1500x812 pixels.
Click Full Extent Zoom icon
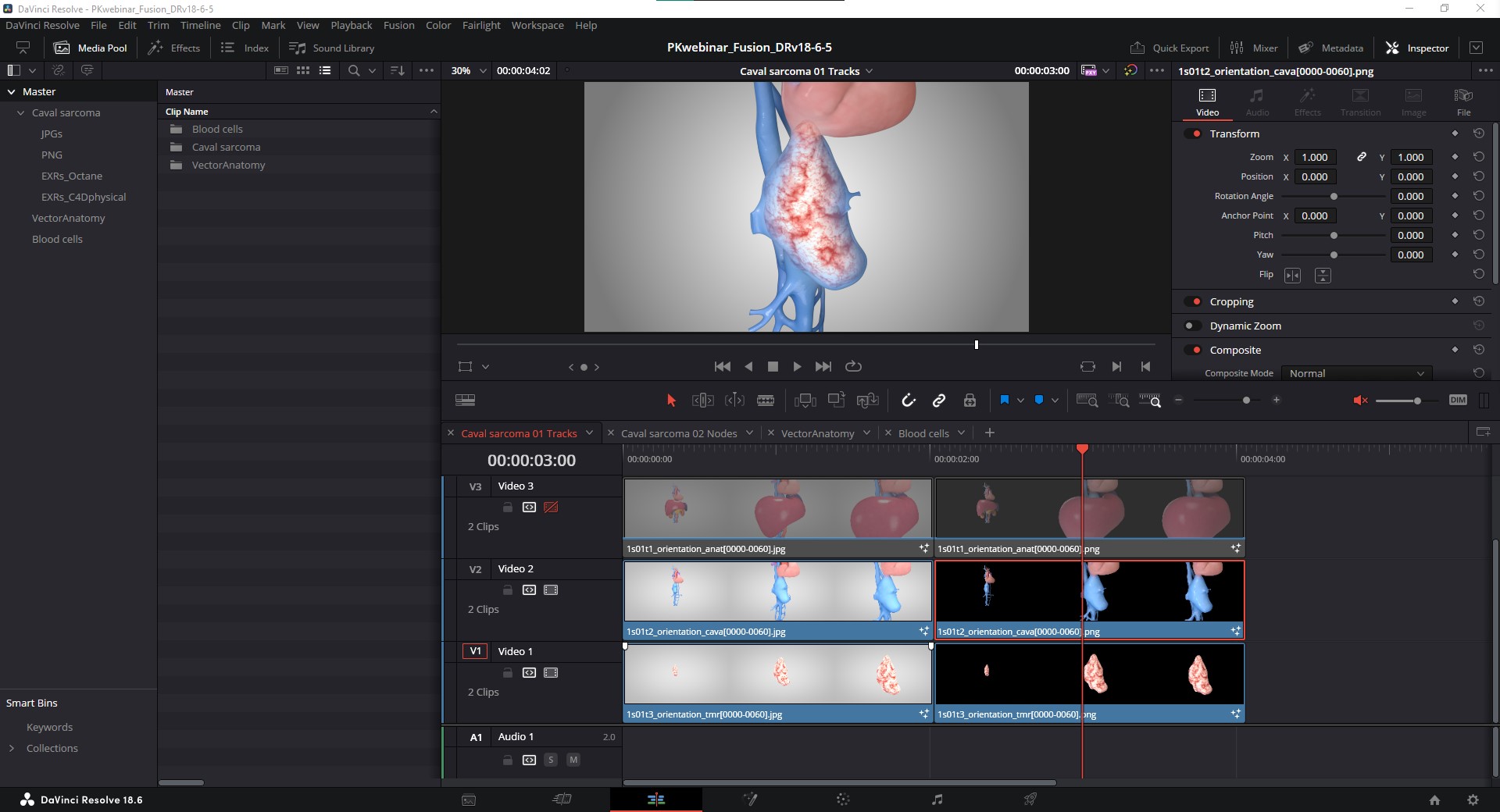click(x=1087, y=400)
